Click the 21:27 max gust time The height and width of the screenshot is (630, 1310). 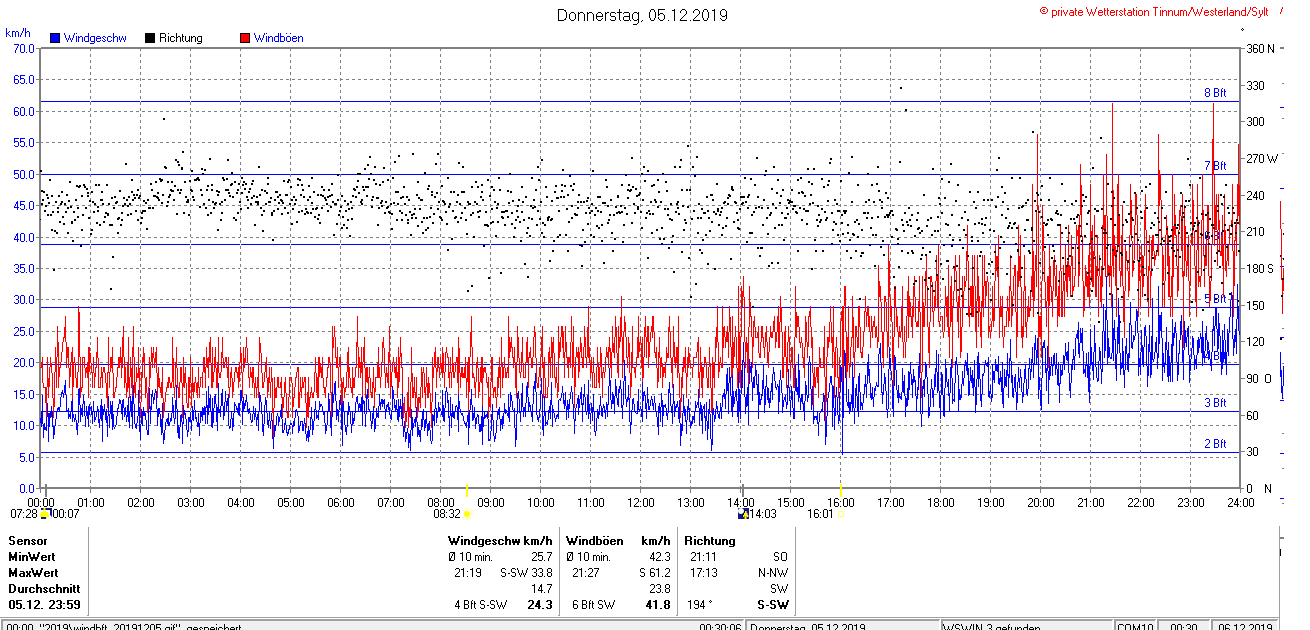tap(586, 573)
